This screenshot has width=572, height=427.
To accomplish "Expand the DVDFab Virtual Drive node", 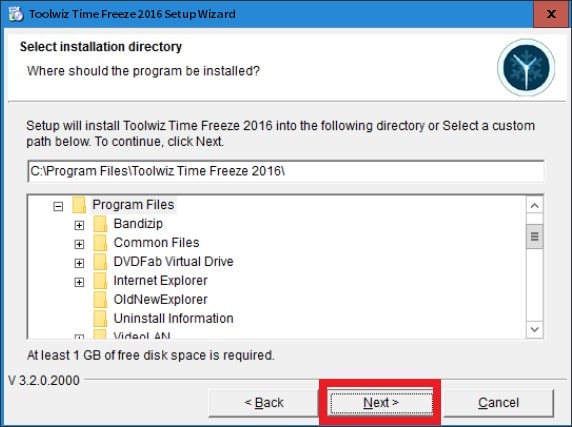I will pyautogui.click(x=79, y=263).
